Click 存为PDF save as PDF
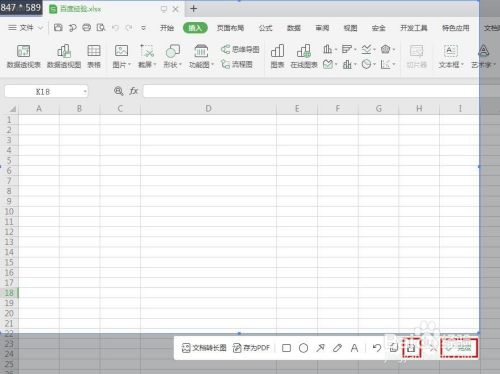 251,348
